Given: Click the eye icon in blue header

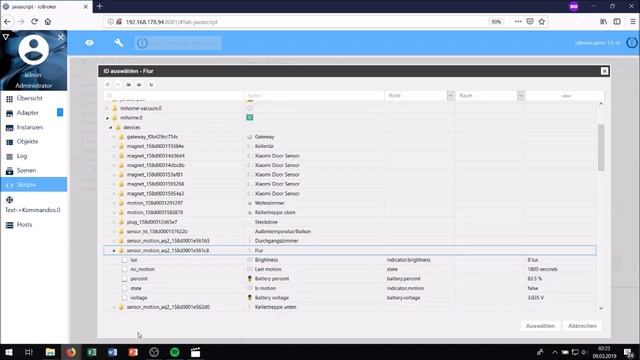Looking at the screenshot, I should [89, 43].
